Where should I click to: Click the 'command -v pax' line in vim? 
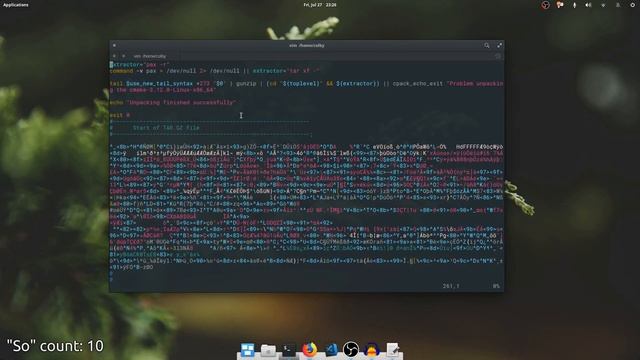215,71
